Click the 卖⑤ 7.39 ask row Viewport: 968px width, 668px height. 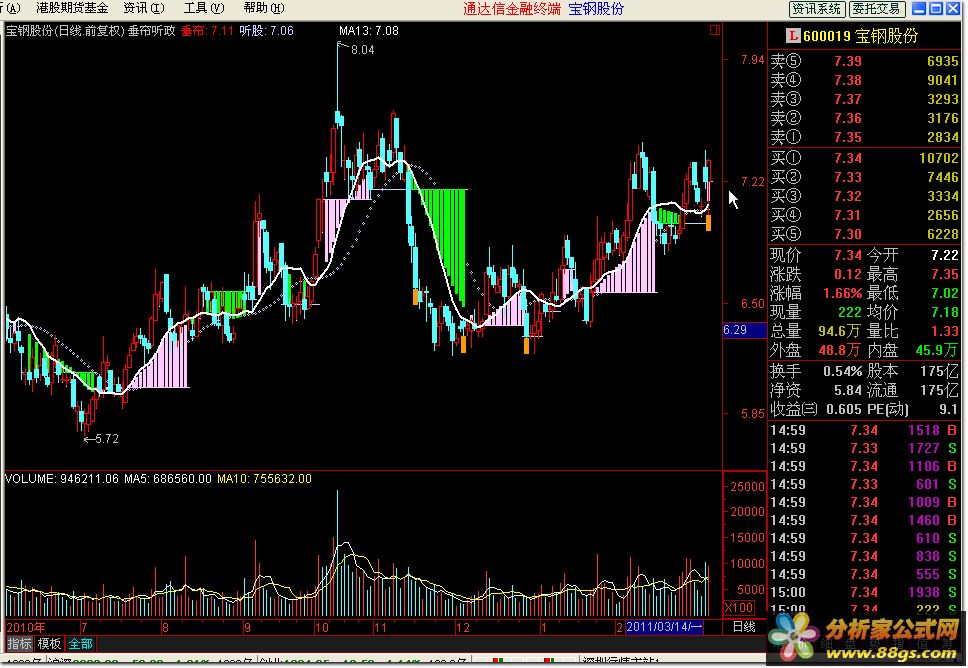point(864,61)
